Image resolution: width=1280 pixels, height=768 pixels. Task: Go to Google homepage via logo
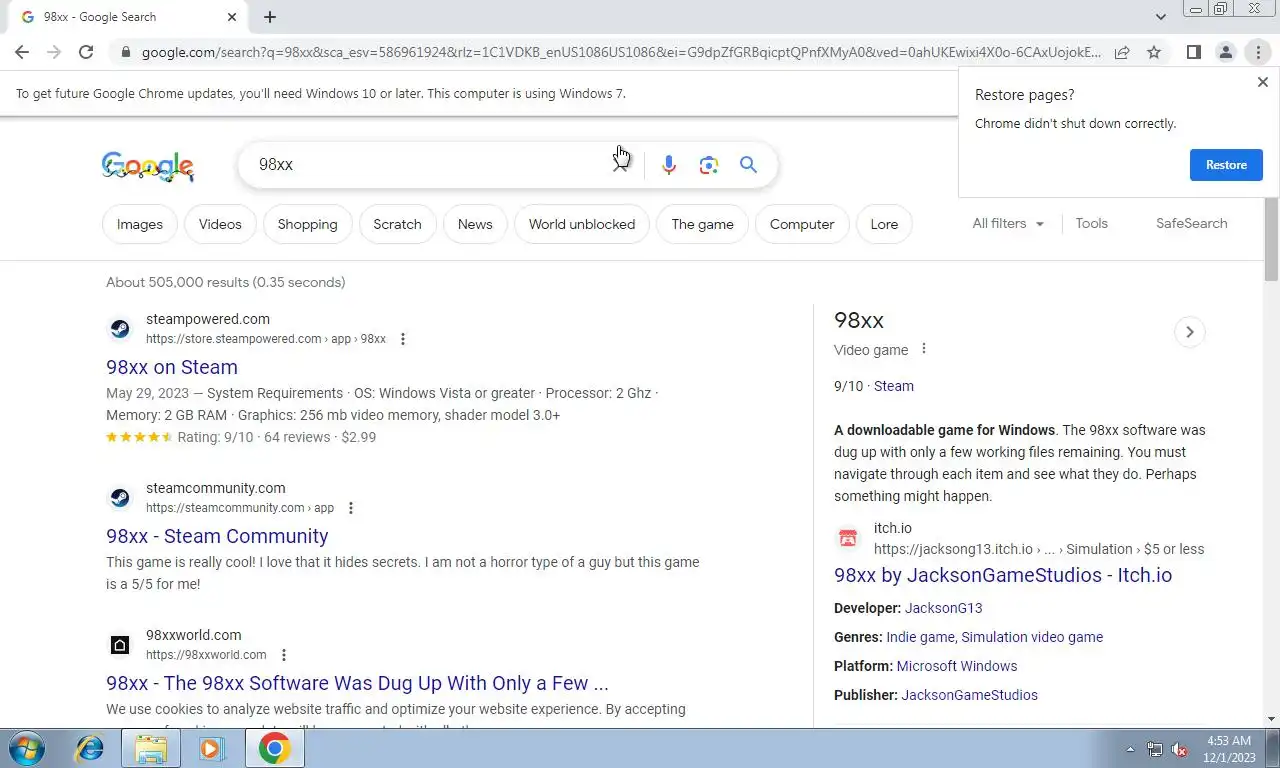pos(148,166)
